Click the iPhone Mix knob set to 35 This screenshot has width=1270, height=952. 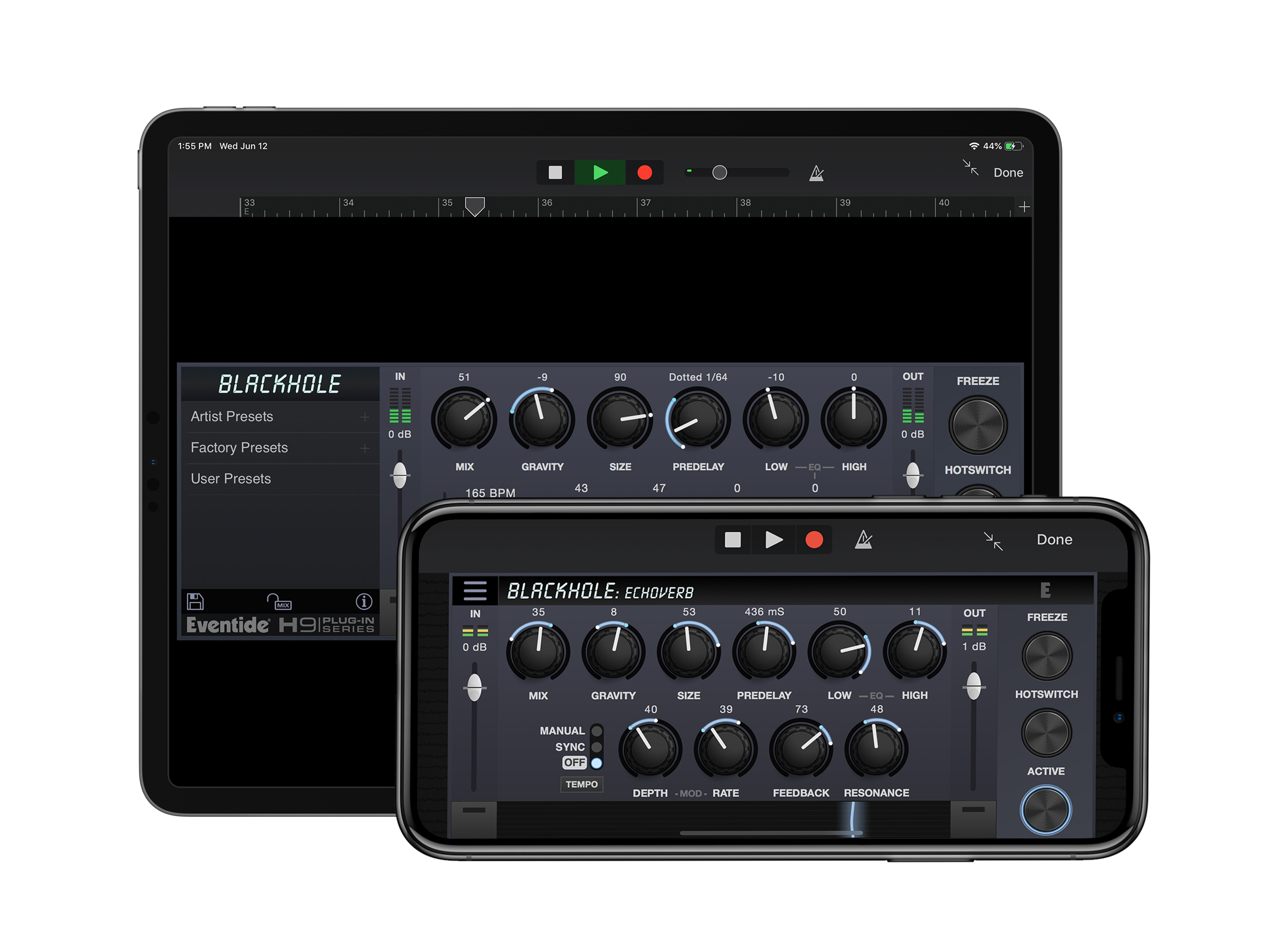coord(538,652)
